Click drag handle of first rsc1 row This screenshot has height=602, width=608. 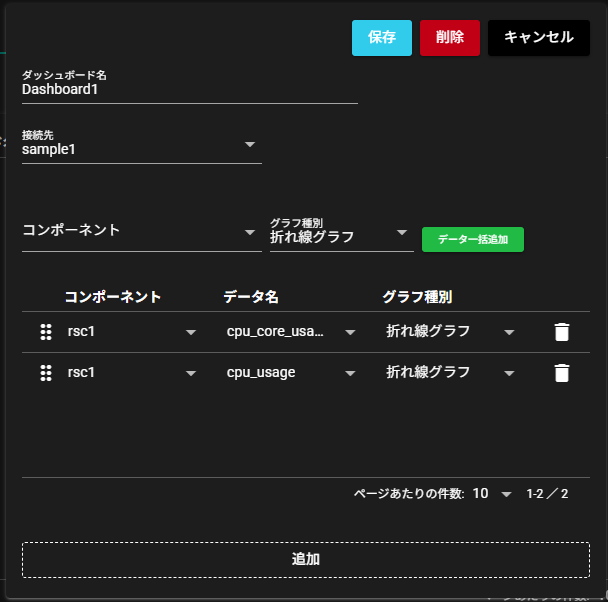pos(46,332)
